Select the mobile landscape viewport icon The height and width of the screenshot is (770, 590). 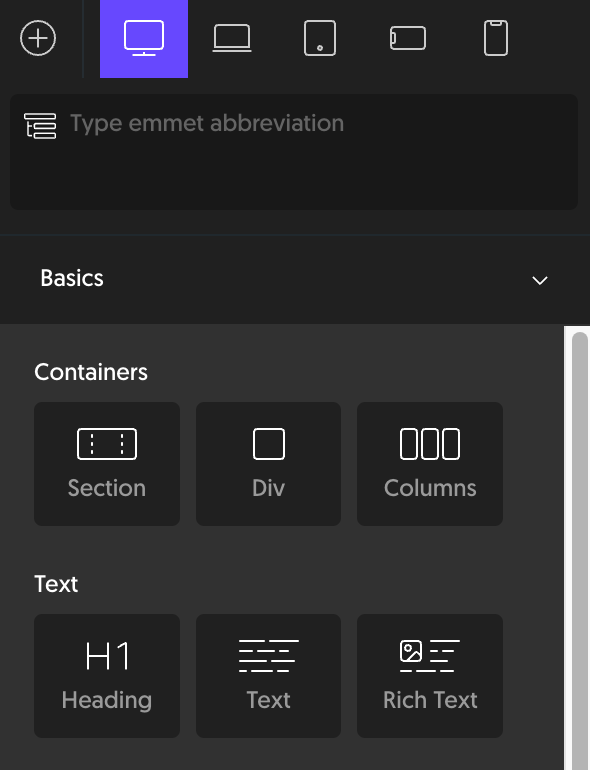tap(408, 38)
